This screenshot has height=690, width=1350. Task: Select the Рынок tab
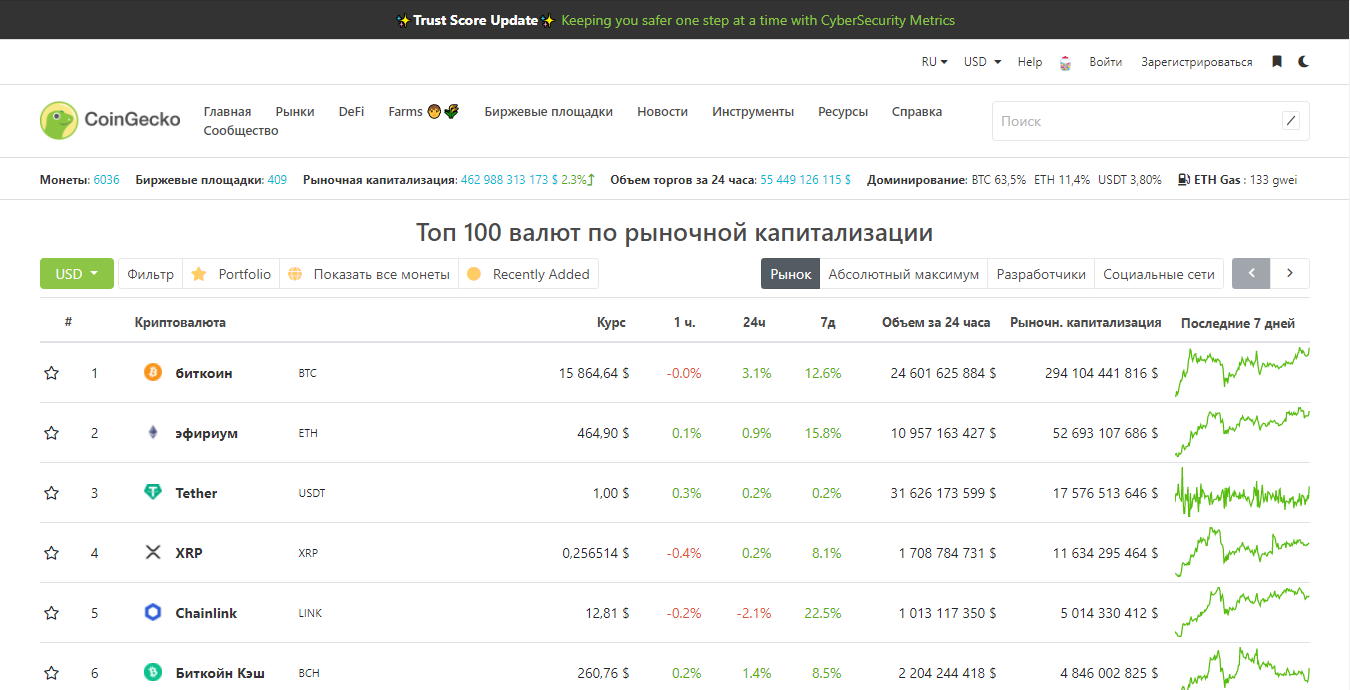pyautogui.click(x=791, y=274)
